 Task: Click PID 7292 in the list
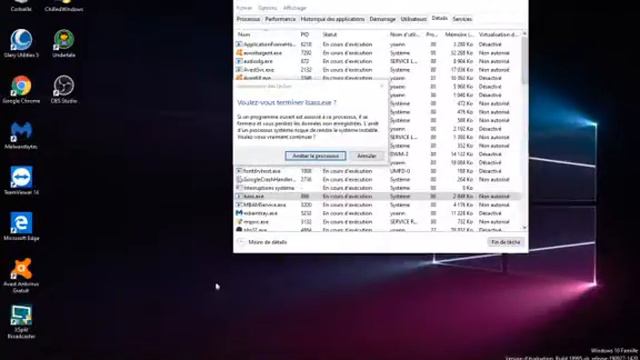(x=306, y=53)
